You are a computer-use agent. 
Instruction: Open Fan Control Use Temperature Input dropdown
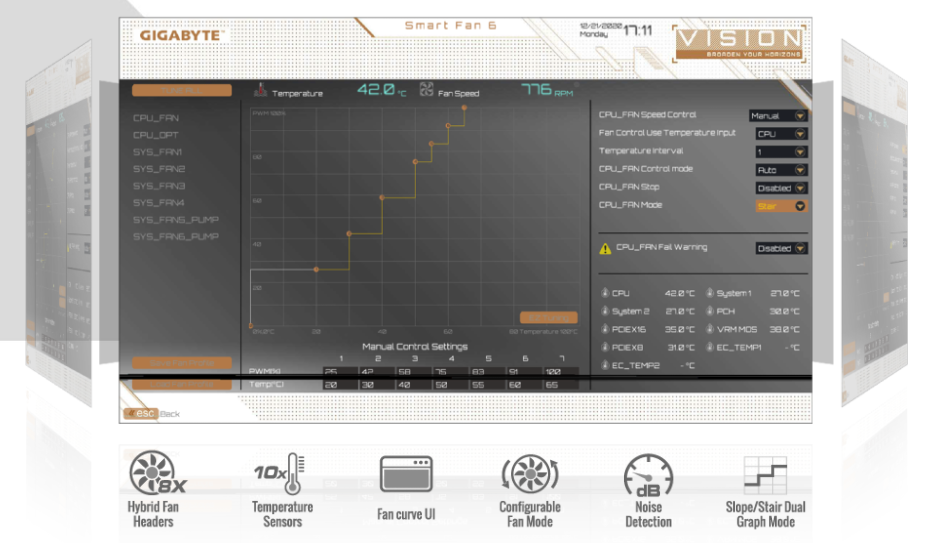(781, 134)
